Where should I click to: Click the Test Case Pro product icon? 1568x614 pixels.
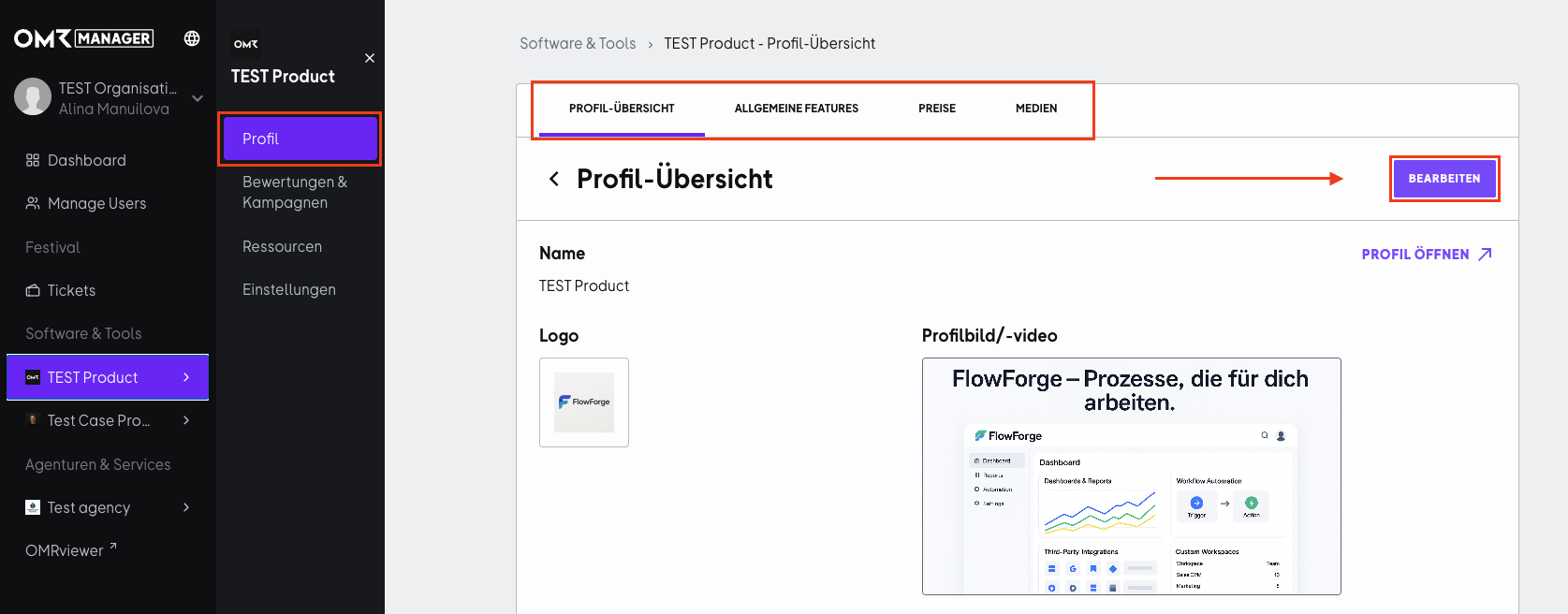(33, 420)
